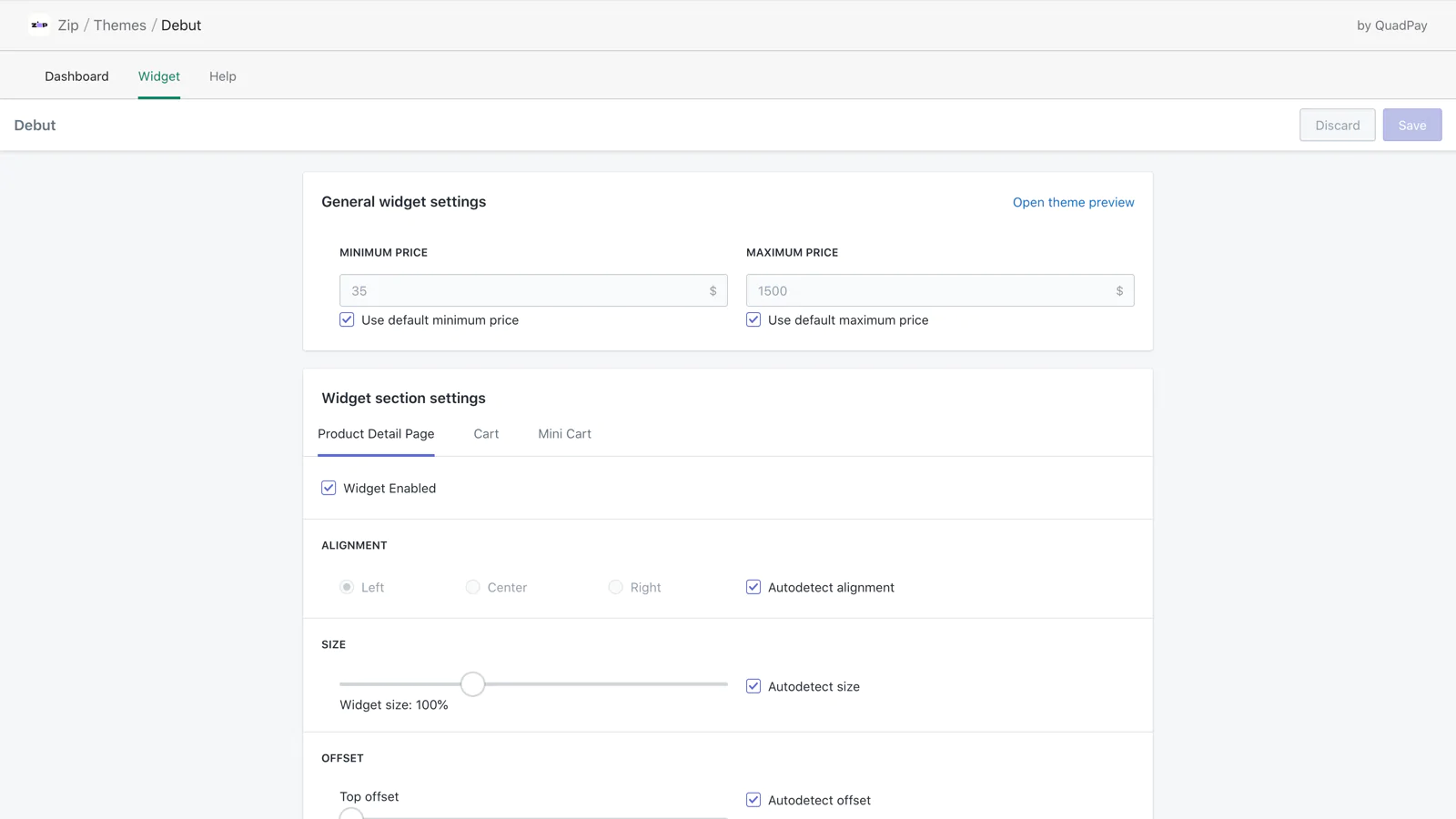Switch to the Cart tab
1456x819 pixels.
486,434
